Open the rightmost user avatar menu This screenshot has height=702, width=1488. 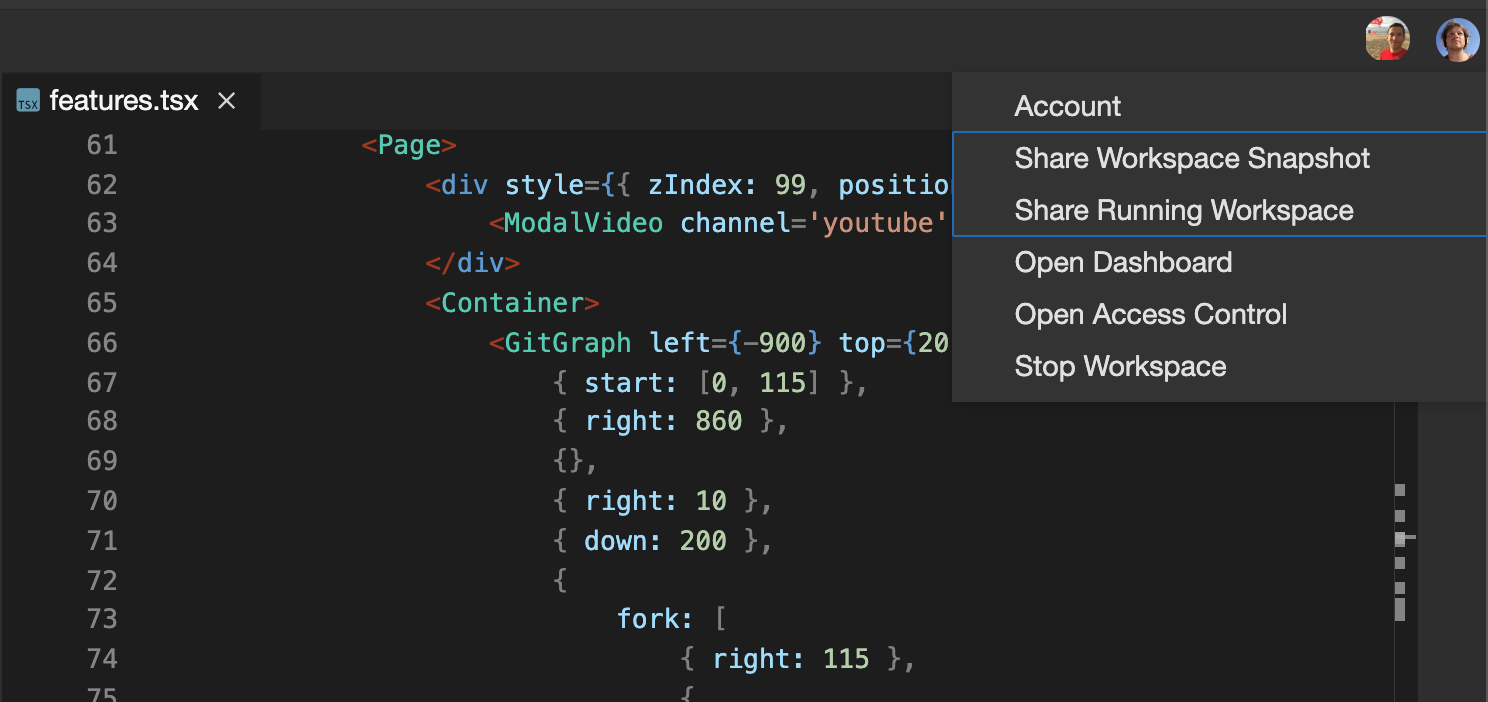pyautogui.click(x=1457, y=39)
